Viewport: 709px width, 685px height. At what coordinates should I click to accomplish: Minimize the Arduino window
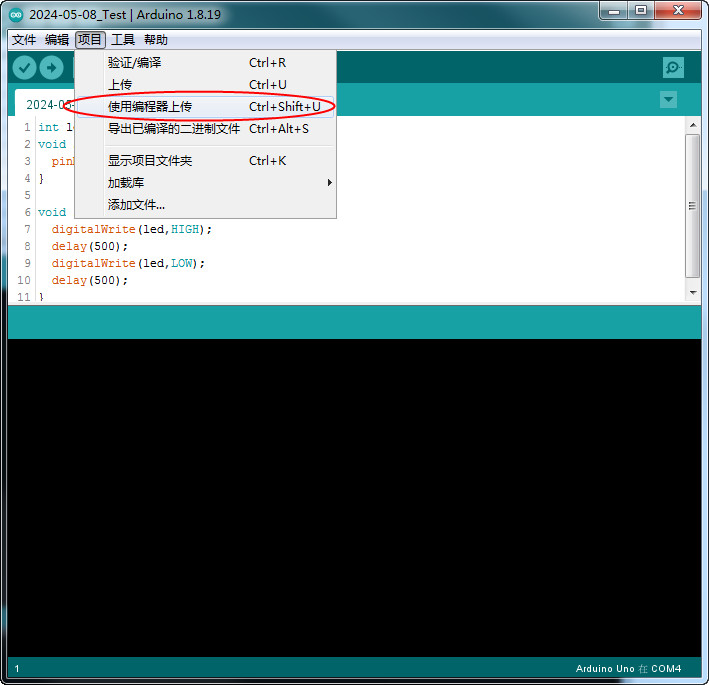(x=614, y=11)
